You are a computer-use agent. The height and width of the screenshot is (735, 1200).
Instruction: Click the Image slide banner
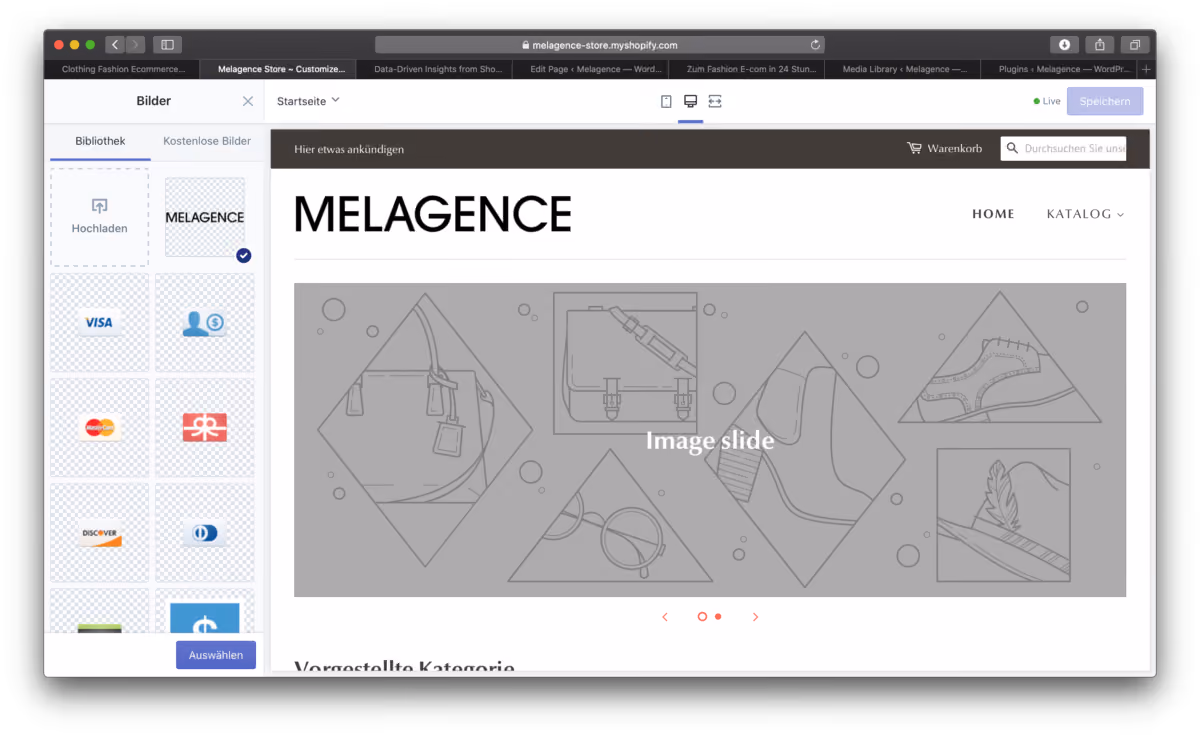point(710,440)
